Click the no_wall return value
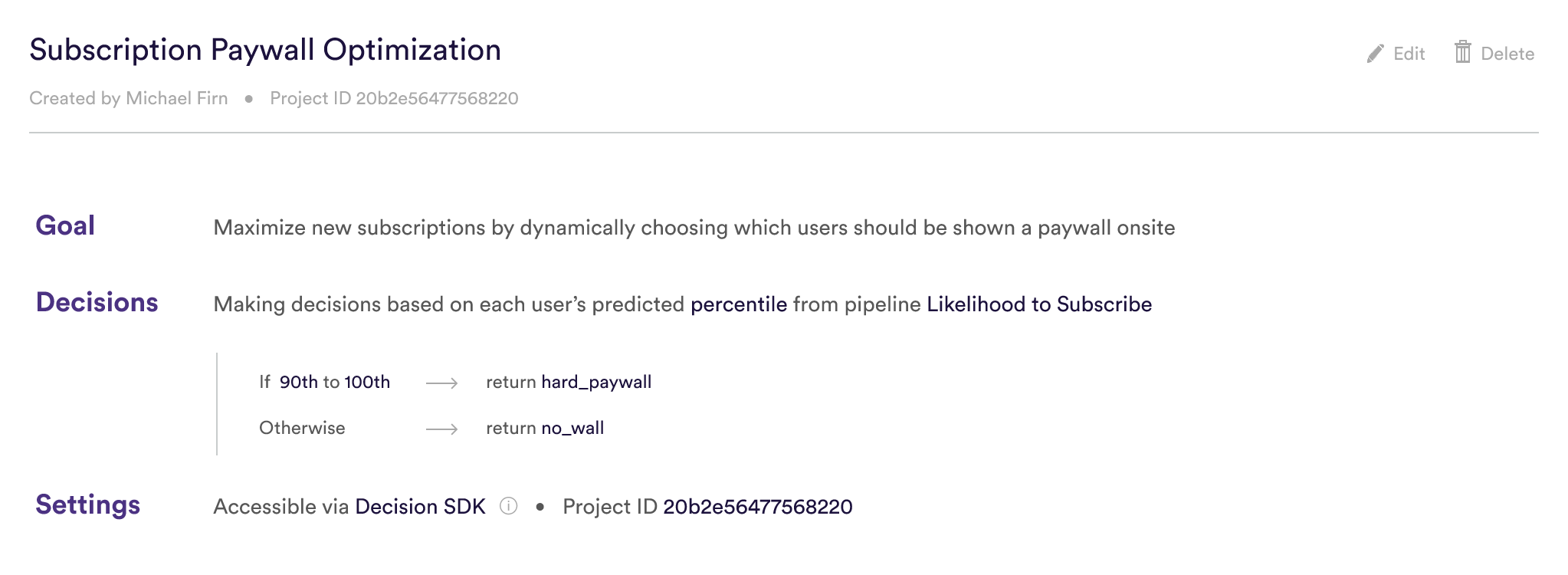 pyautogui.click(x=572, y=428)
